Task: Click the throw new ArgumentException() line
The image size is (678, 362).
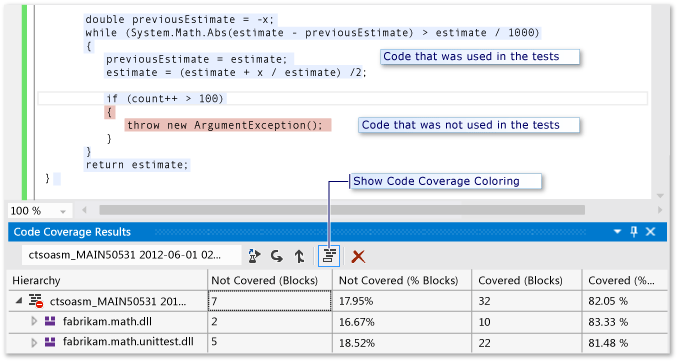Action: (225, 125)
